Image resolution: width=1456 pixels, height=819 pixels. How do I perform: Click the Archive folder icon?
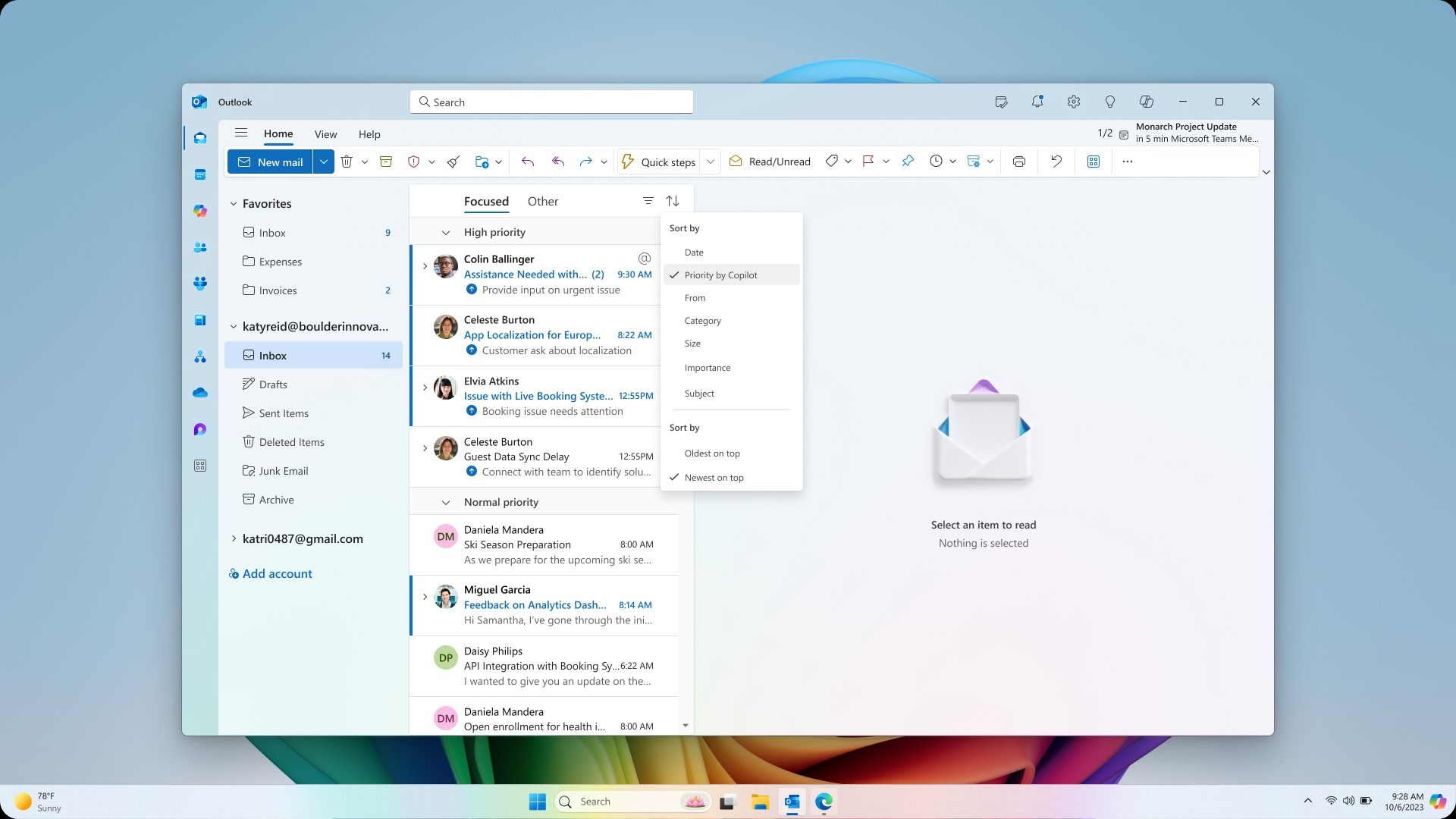(248, 498)
